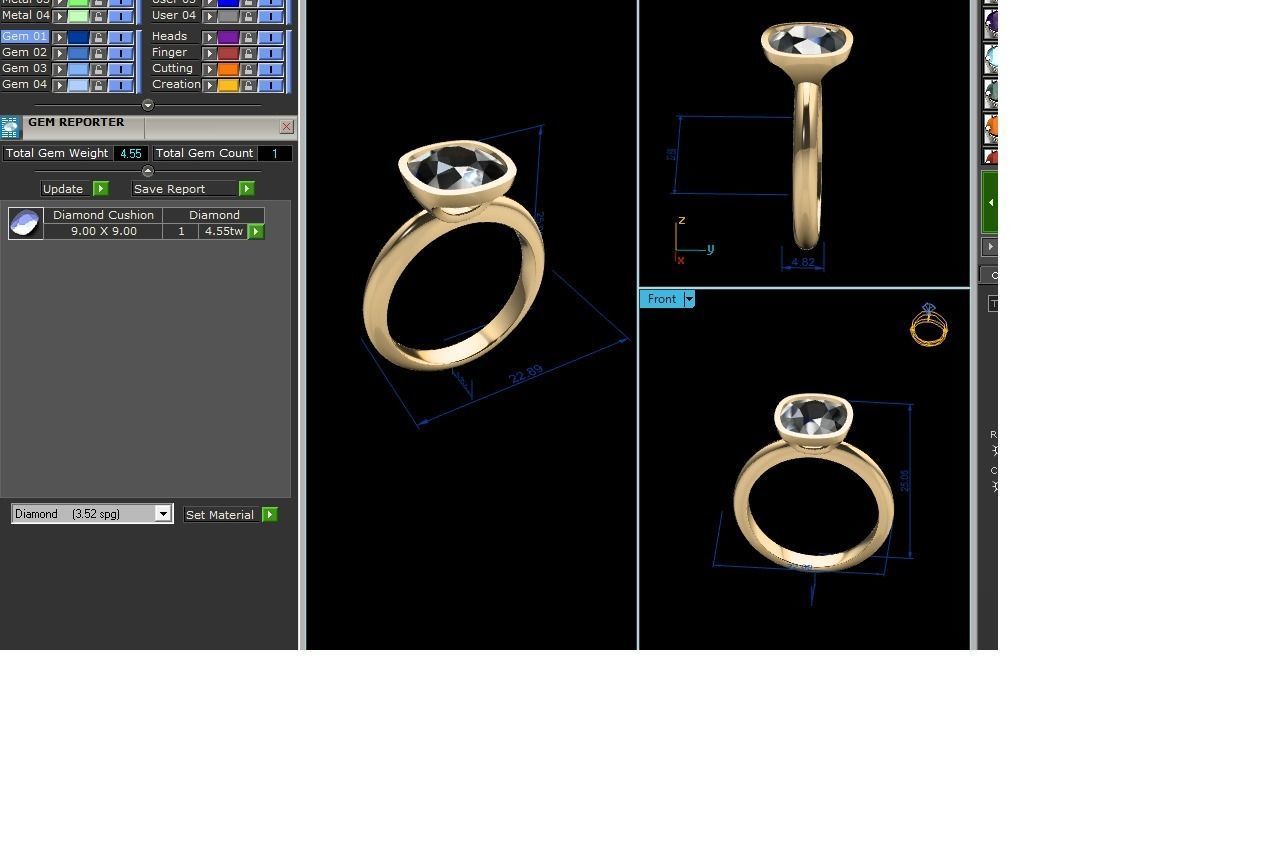Select the Gem 02 layer name
The height and width of the screenshot is (865, 1274).
pyautogui.click(x=25, y=52)
